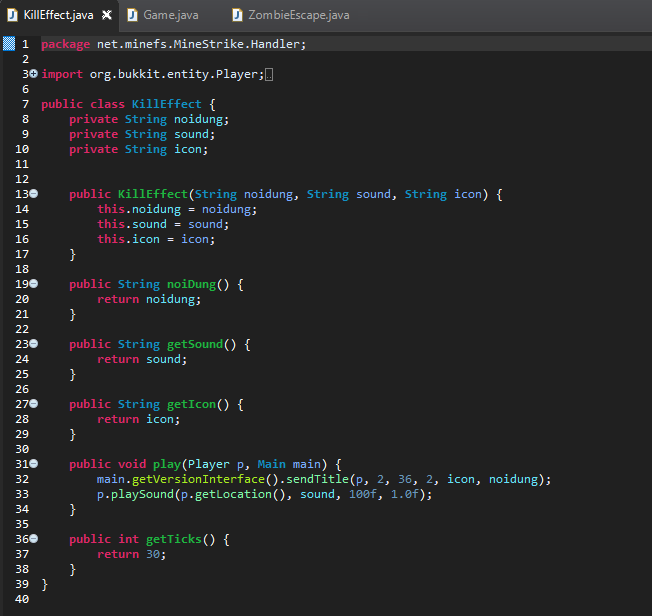
Task: Fold the getIcon method at line 27
Action: coord(33,404)
